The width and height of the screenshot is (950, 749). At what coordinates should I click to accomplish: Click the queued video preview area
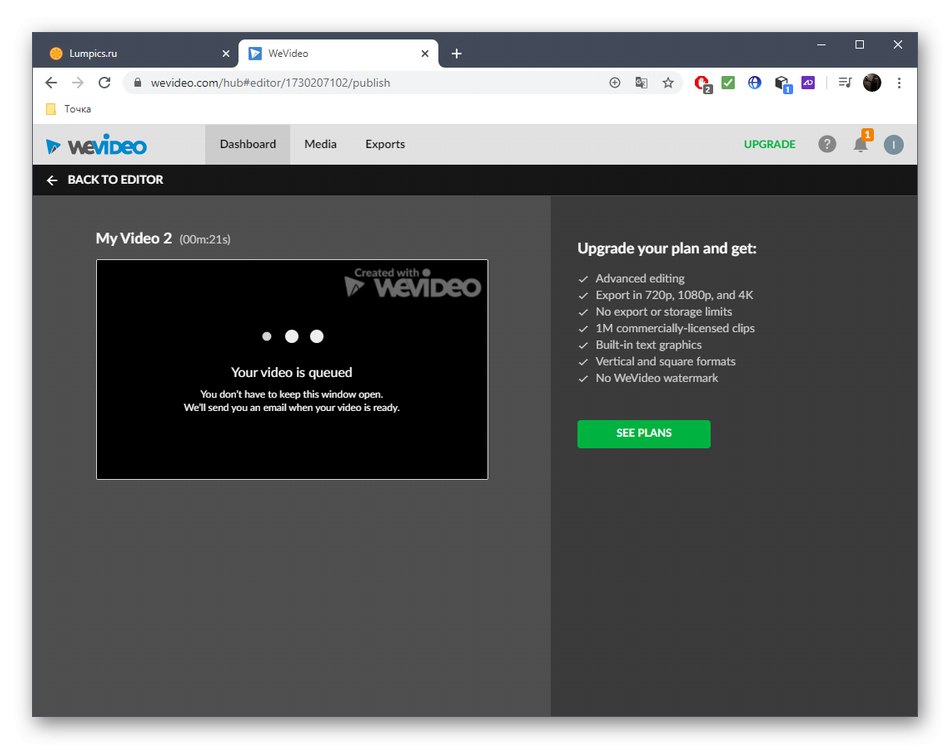[292, 370]
